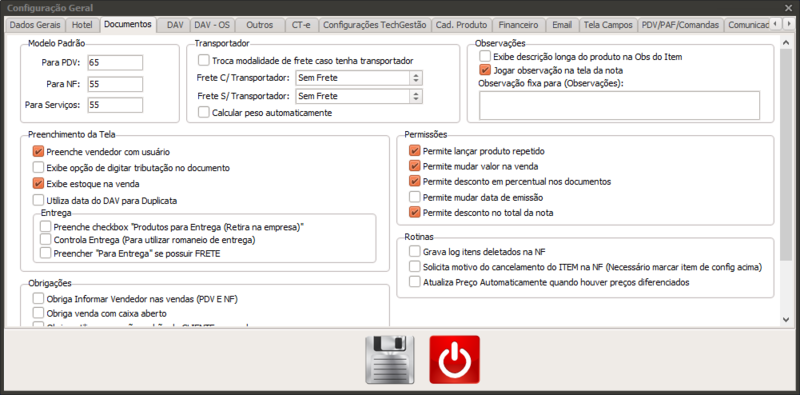Uncheck Preenche vendedor com usuário
Image resolution: width=800 pixels, height=395 pixels.
[38, 152]
